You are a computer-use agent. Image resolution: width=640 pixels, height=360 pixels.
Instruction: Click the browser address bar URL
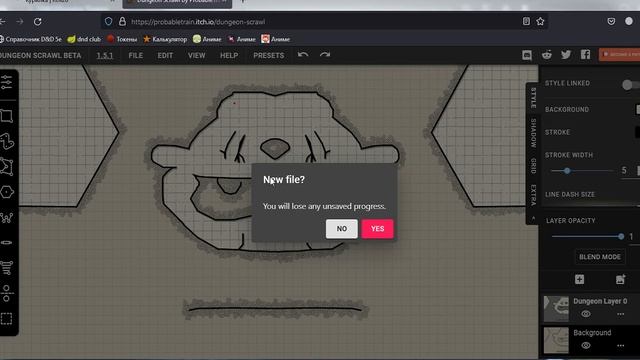click(198, 22)
